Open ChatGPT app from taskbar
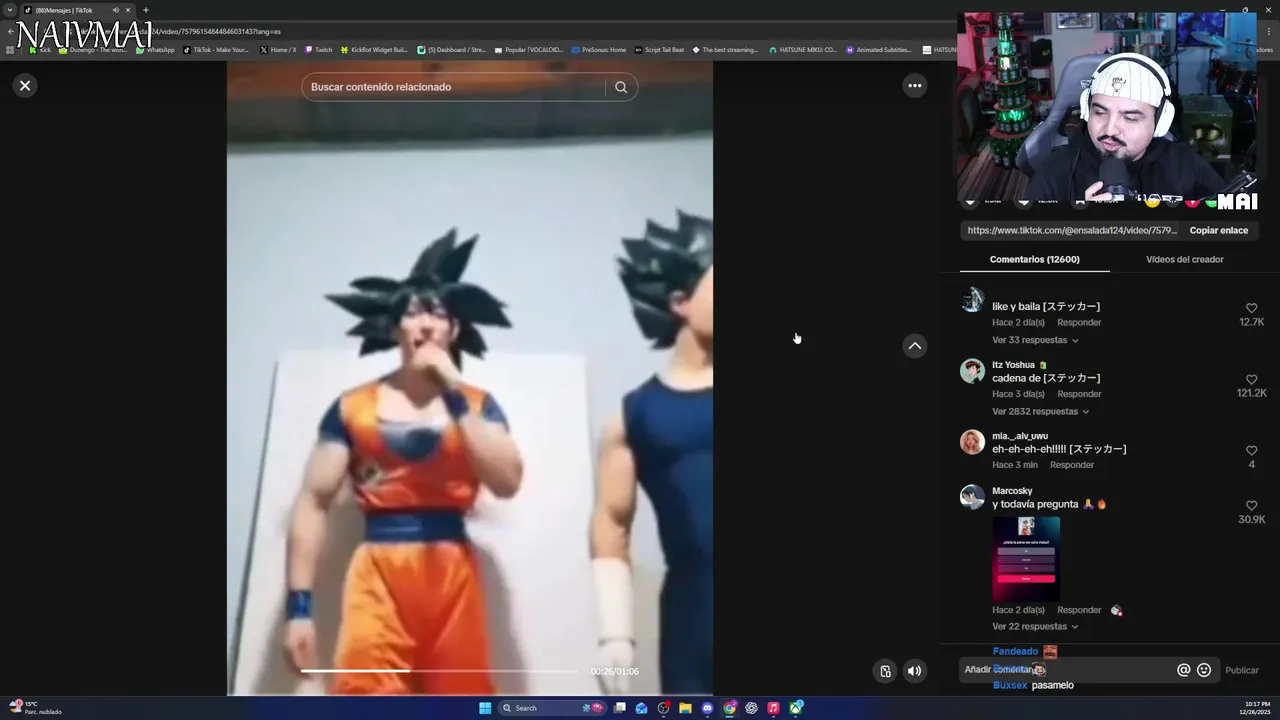The image size is (1280, 720). (x=751, y=708)
